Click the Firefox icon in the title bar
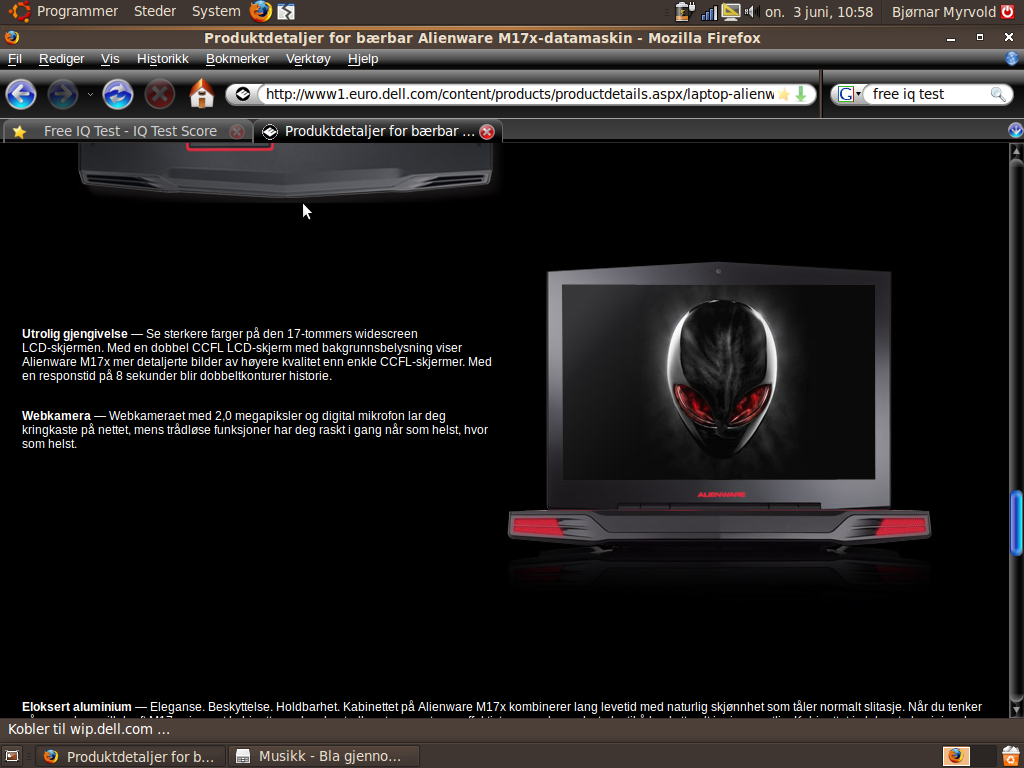 coord(12,37)
